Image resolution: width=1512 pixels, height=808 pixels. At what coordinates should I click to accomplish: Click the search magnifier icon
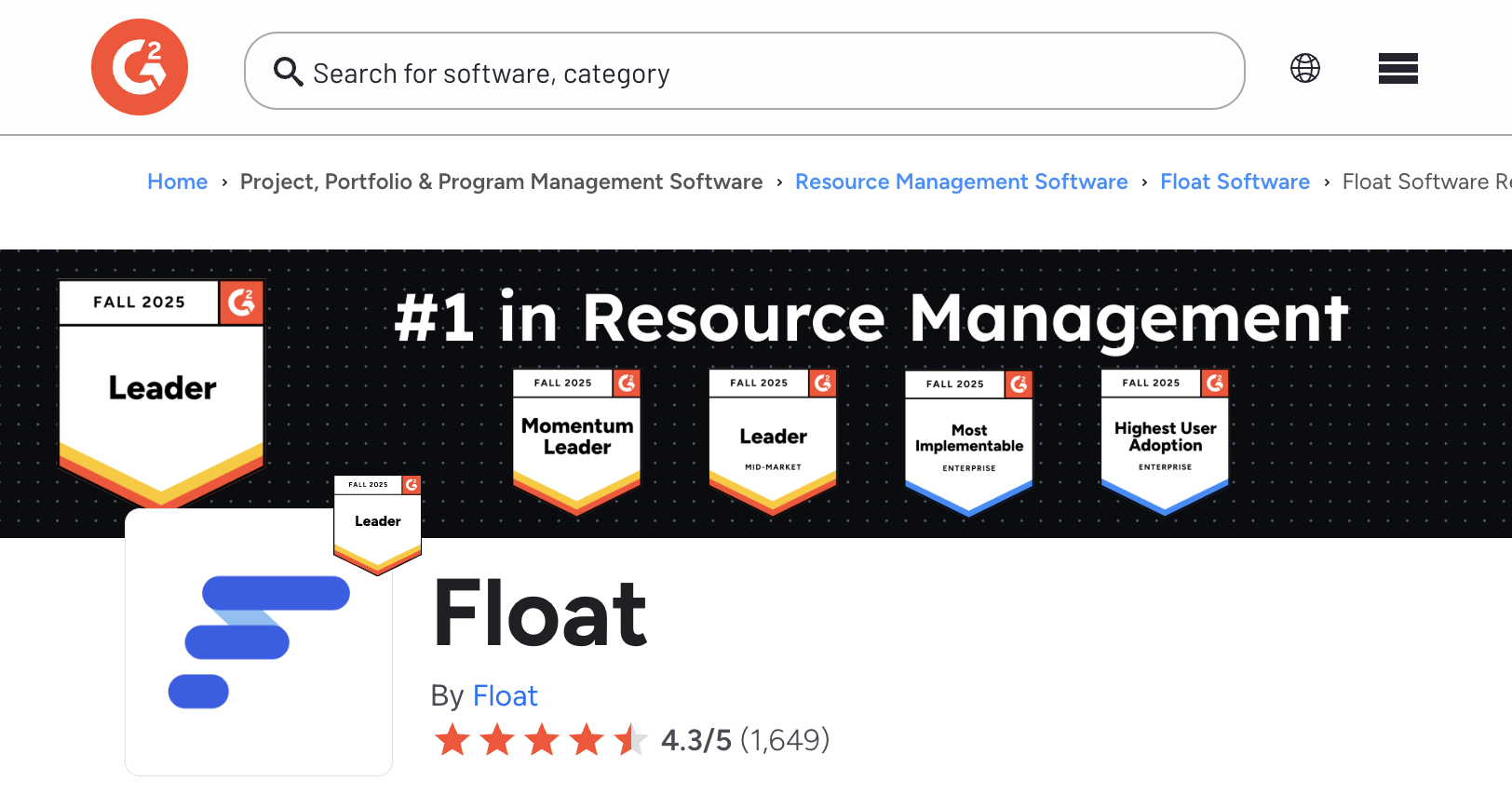point(288,72)
